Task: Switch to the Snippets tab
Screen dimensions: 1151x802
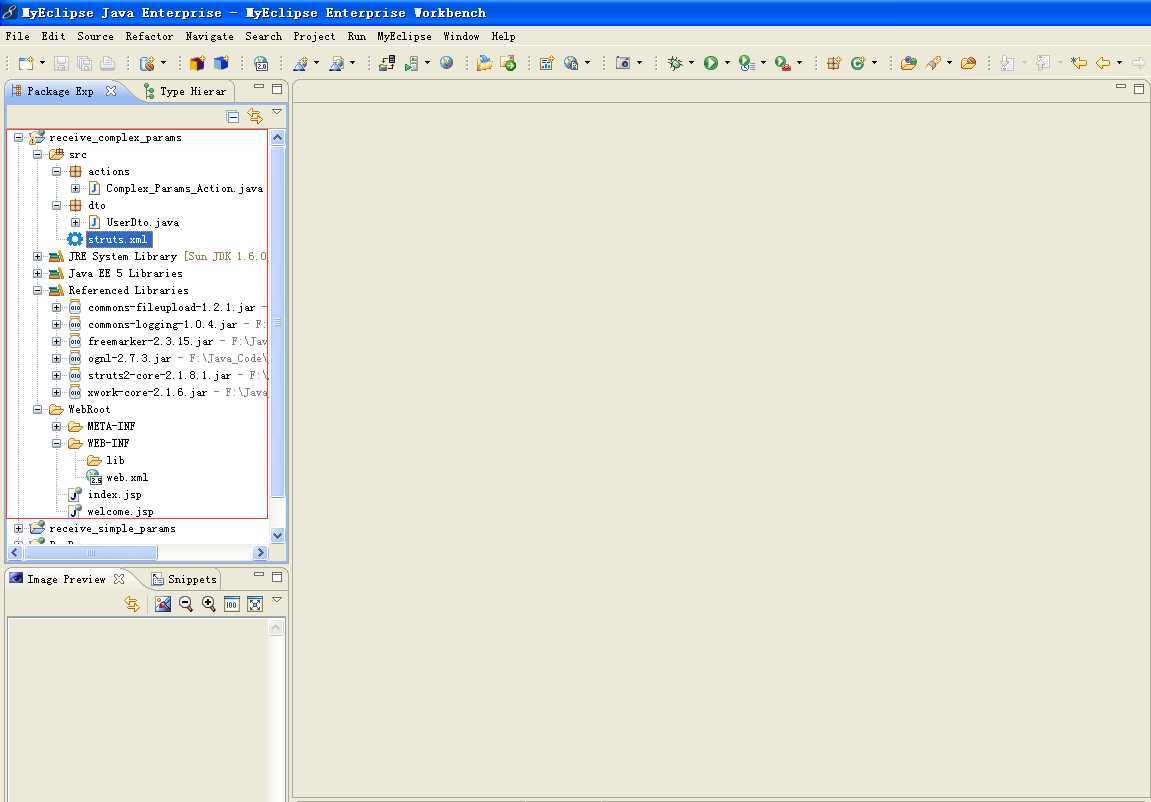Action: pos(184,580)
